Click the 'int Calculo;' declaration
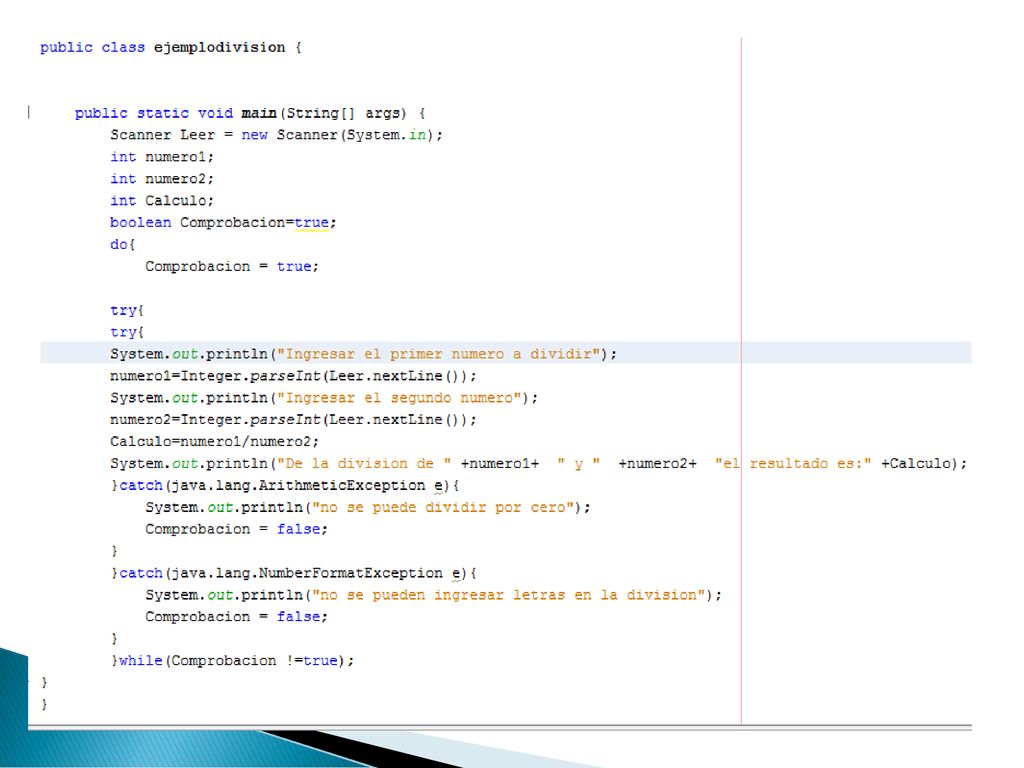The height and width of the screenshot is (768, 1024). pos(162,200)
